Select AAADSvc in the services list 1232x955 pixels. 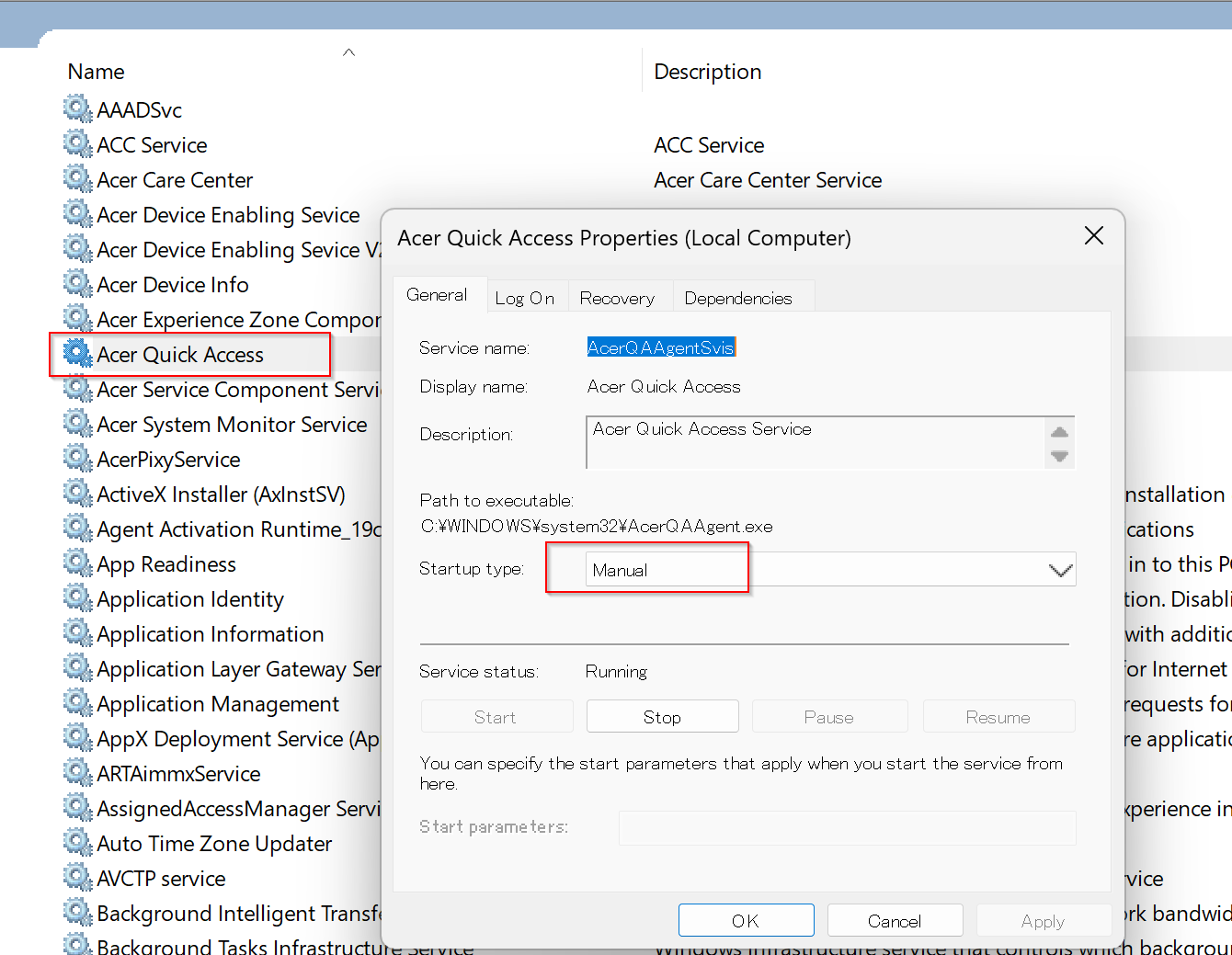point(140,110)
